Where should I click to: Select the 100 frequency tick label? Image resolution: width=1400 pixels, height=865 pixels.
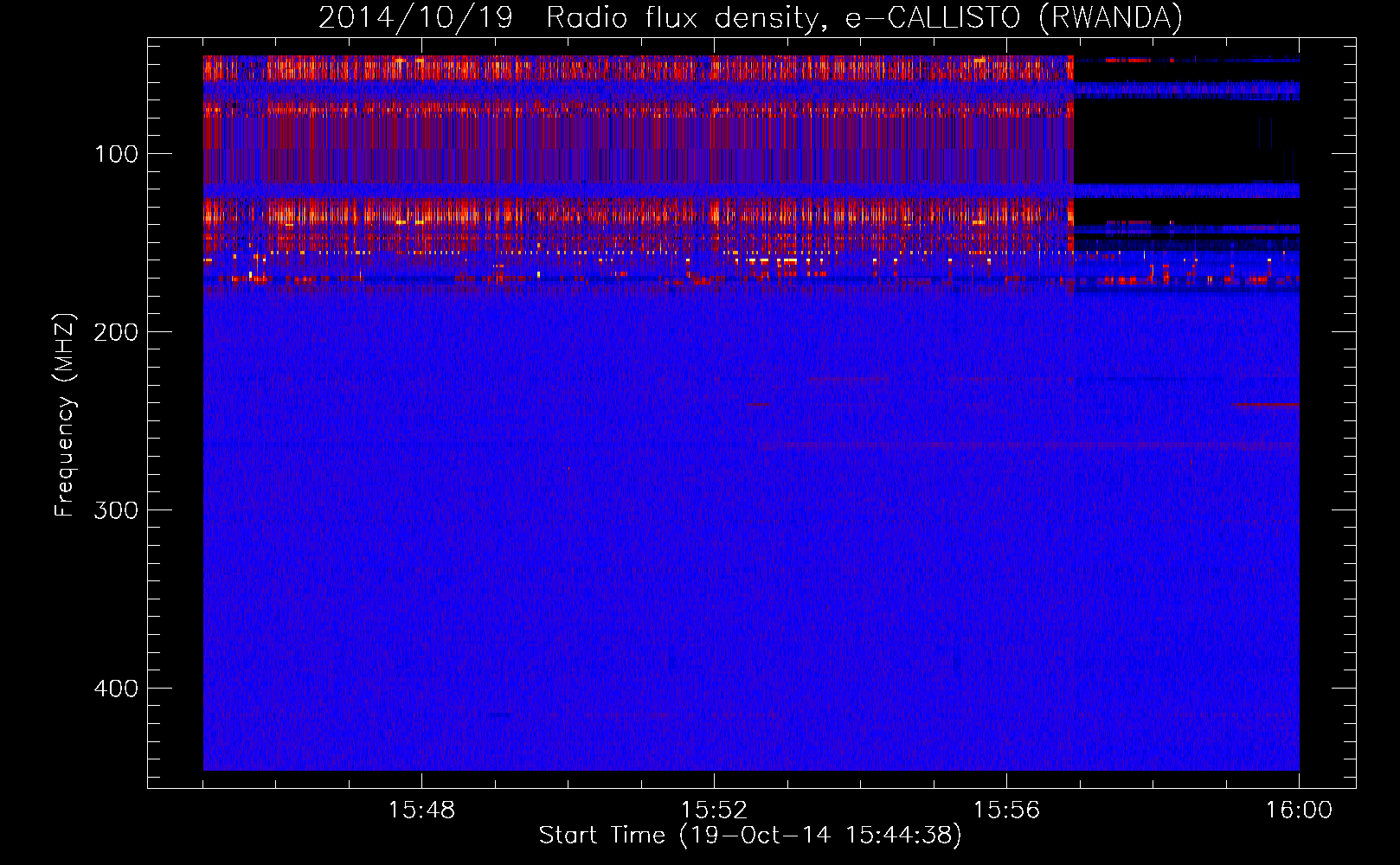116,154
